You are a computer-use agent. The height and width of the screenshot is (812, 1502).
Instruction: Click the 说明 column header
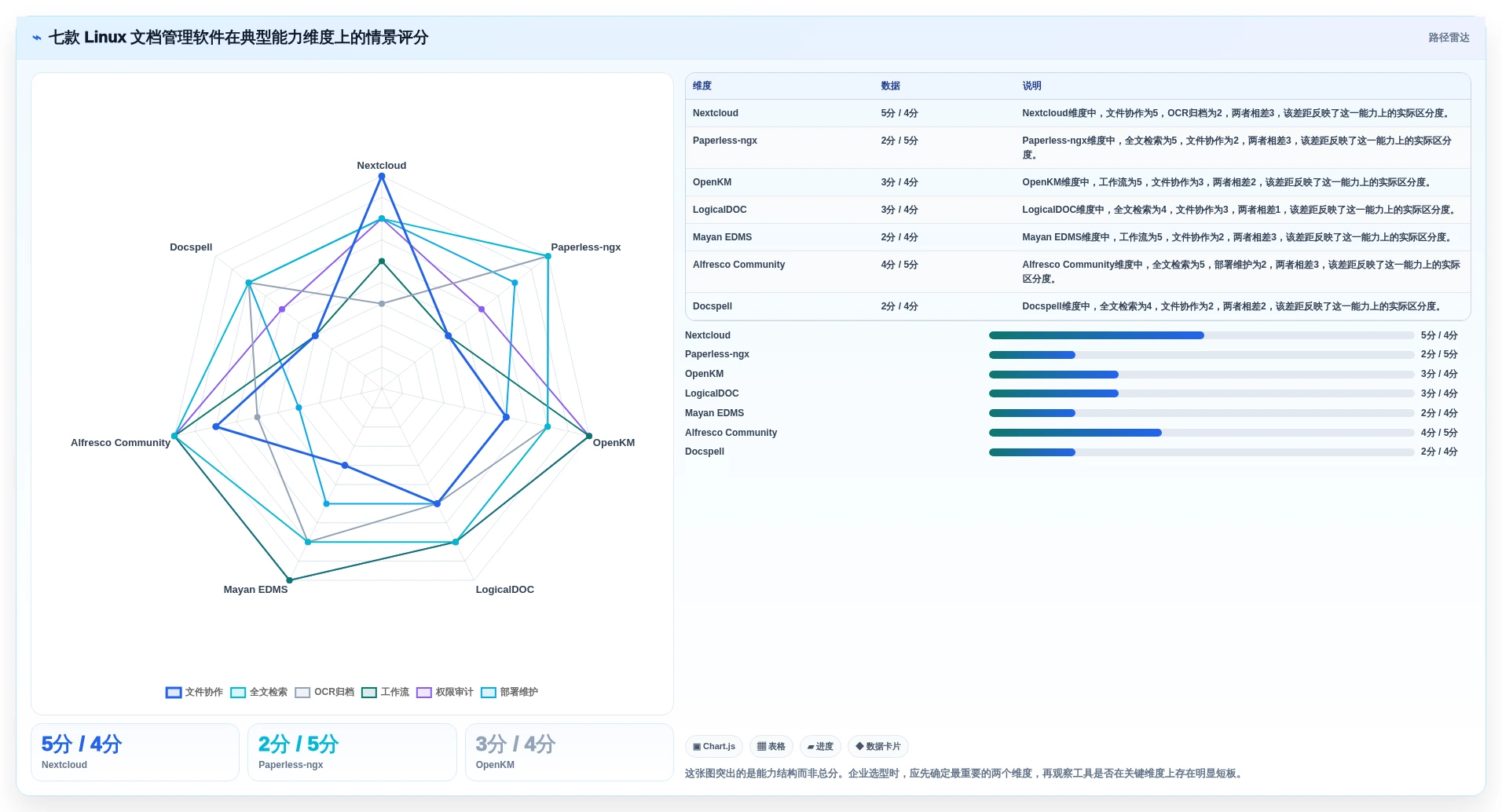pyautogui.click(x=1031, y=86)
